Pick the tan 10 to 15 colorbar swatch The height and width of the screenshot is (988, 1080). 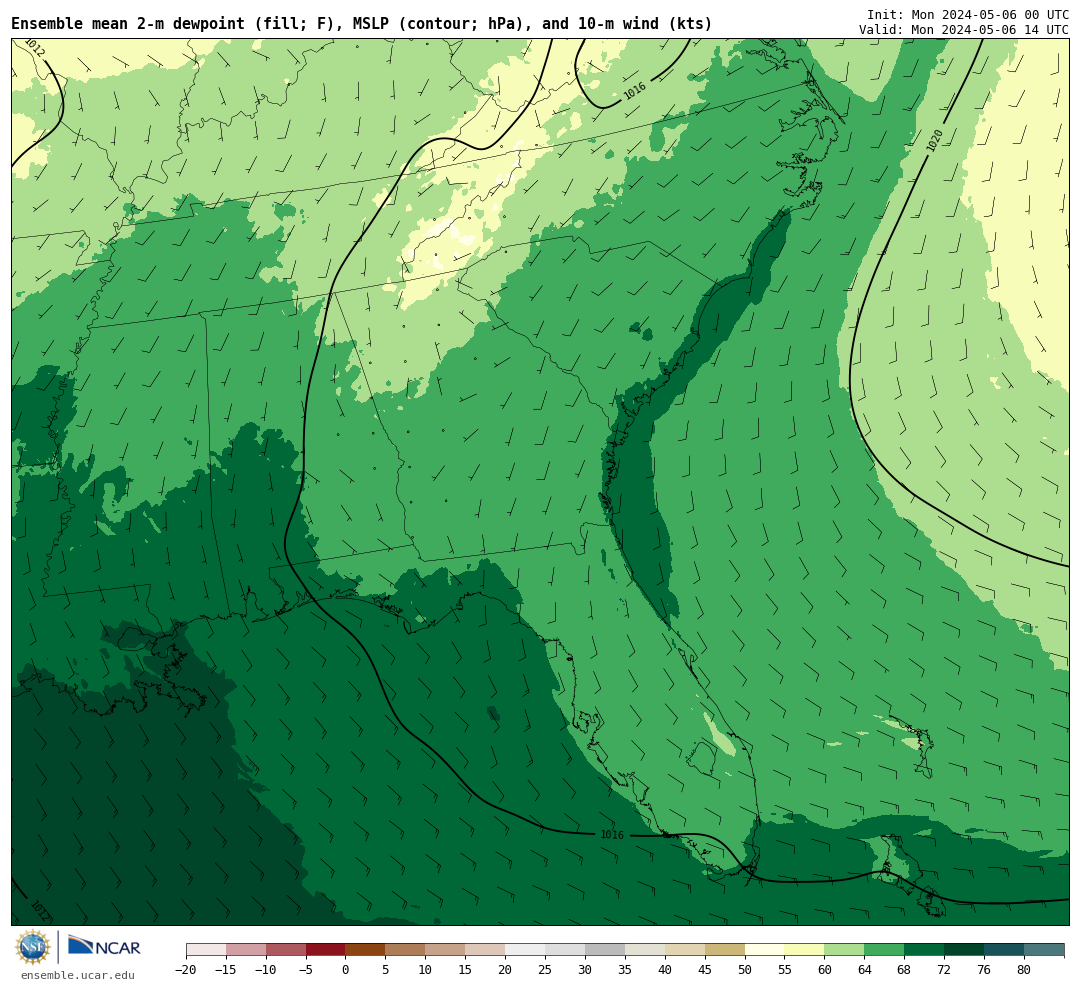tap(445, 950)
